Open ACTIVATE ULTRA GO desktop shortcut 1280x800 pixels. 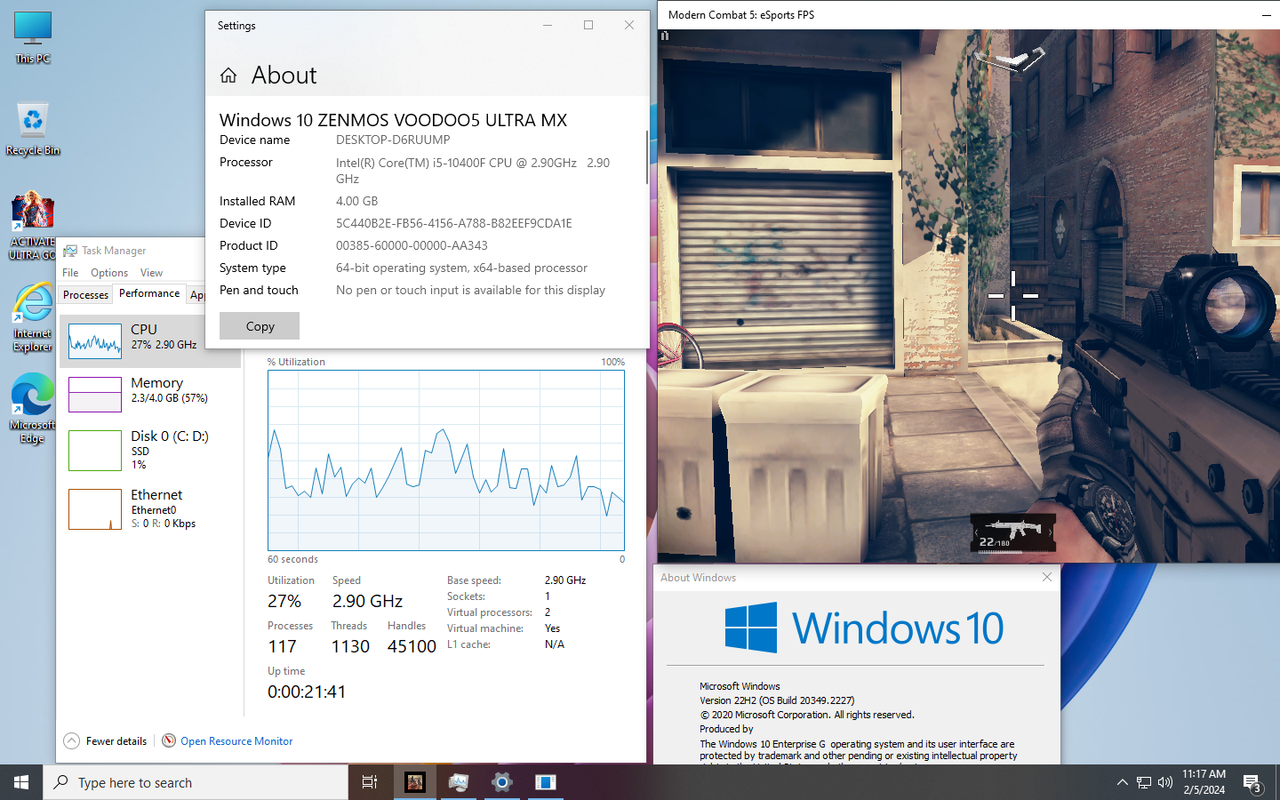pos(33,226)
